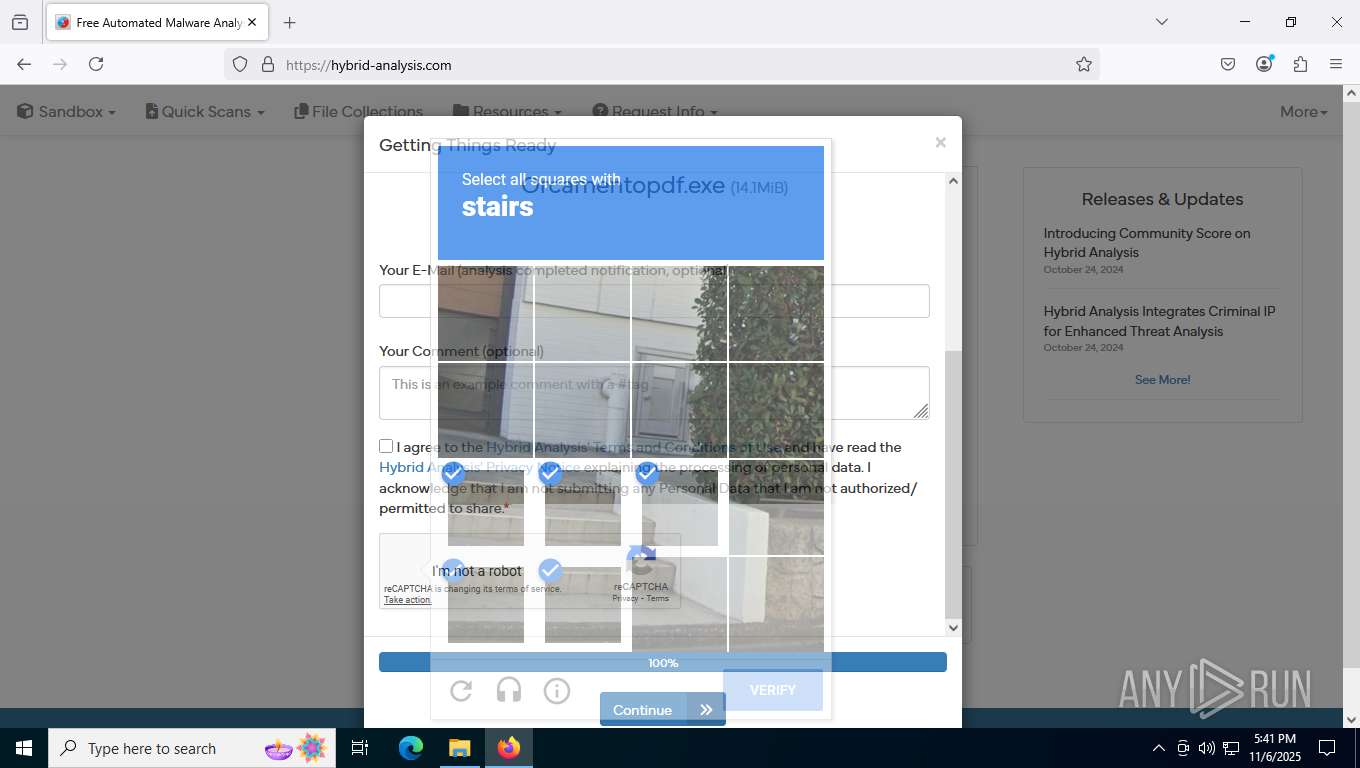The image size is (1360, 768).
Task: Open the Quick Scans dropdown menu
Action: 205,112
